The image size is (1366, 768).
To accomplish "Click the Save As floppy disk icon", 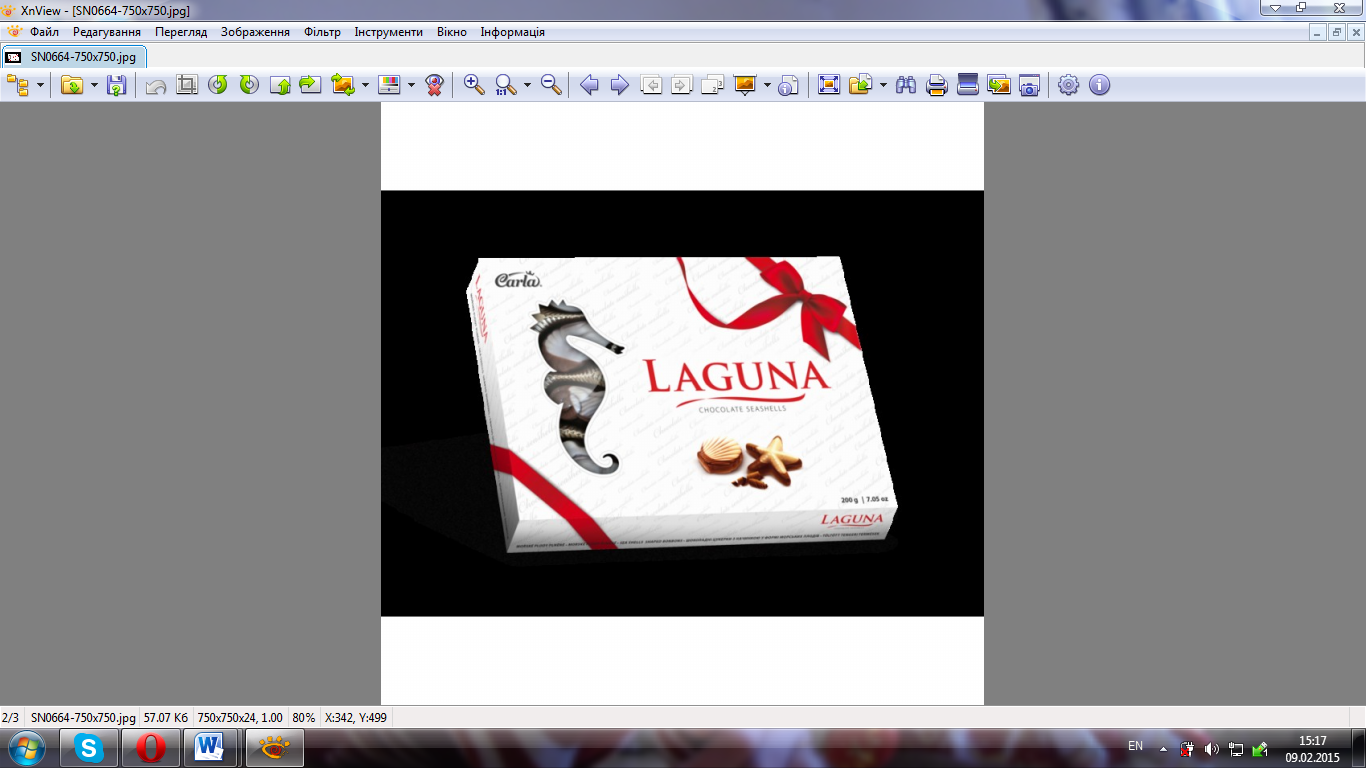I will point(117,85).
